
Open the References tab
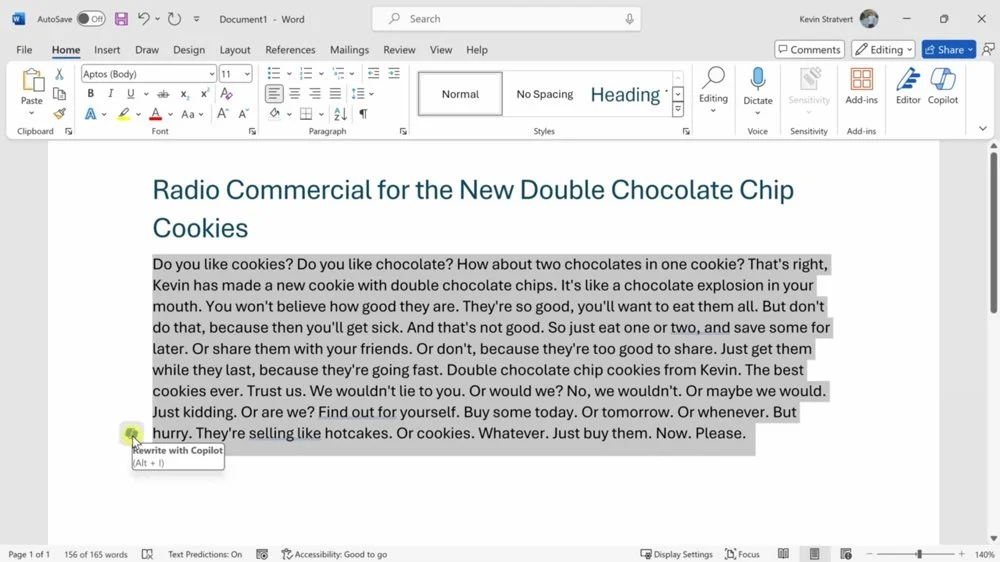click(x=290, y=49)
